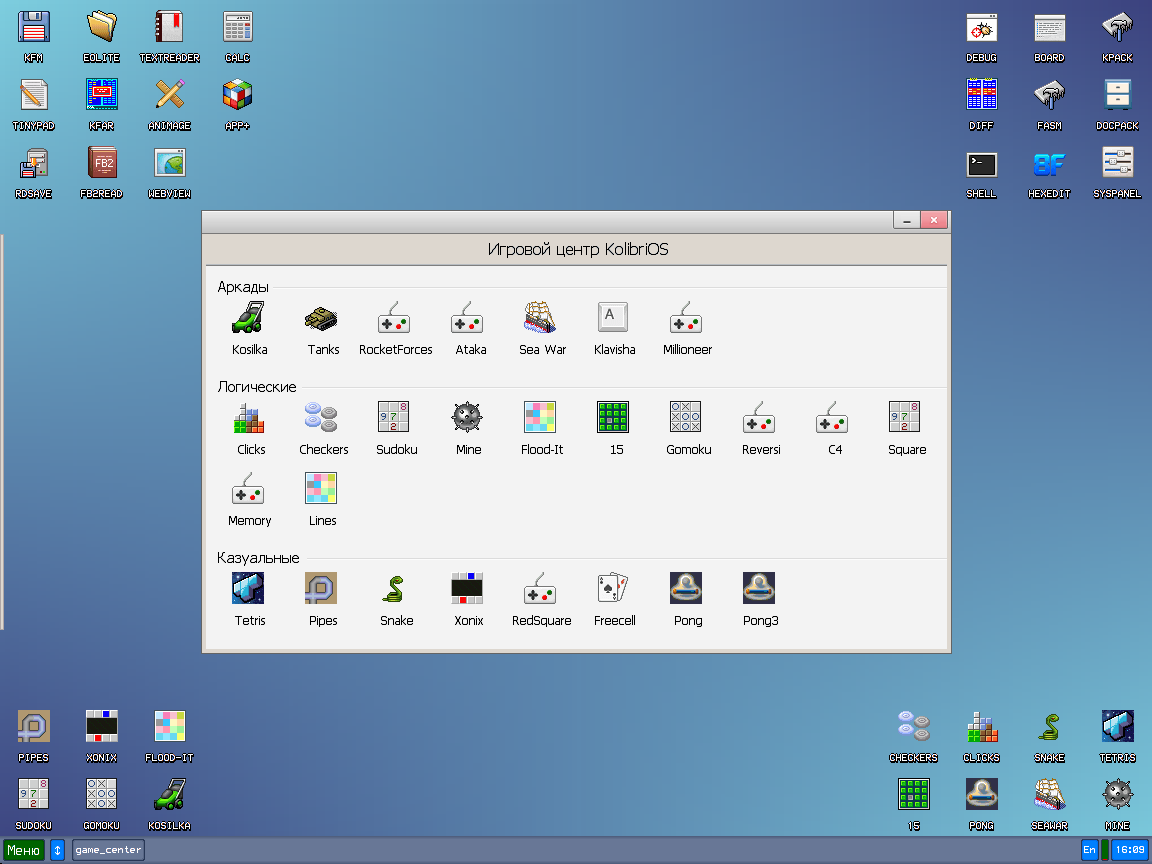Launch the 15 puzzle in Game Center

[x=615, y=428]
